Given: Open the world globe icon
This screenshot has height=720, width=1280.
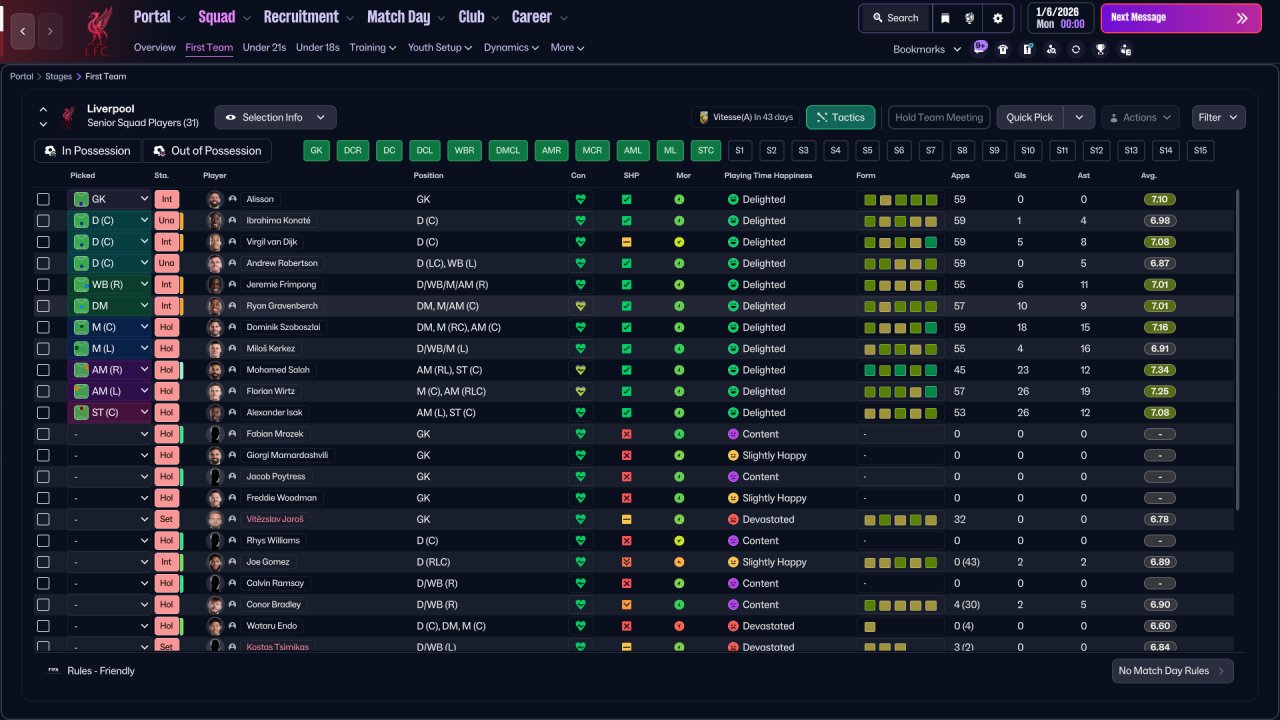Looking at the screenshot, I should [x=970, y=18].
